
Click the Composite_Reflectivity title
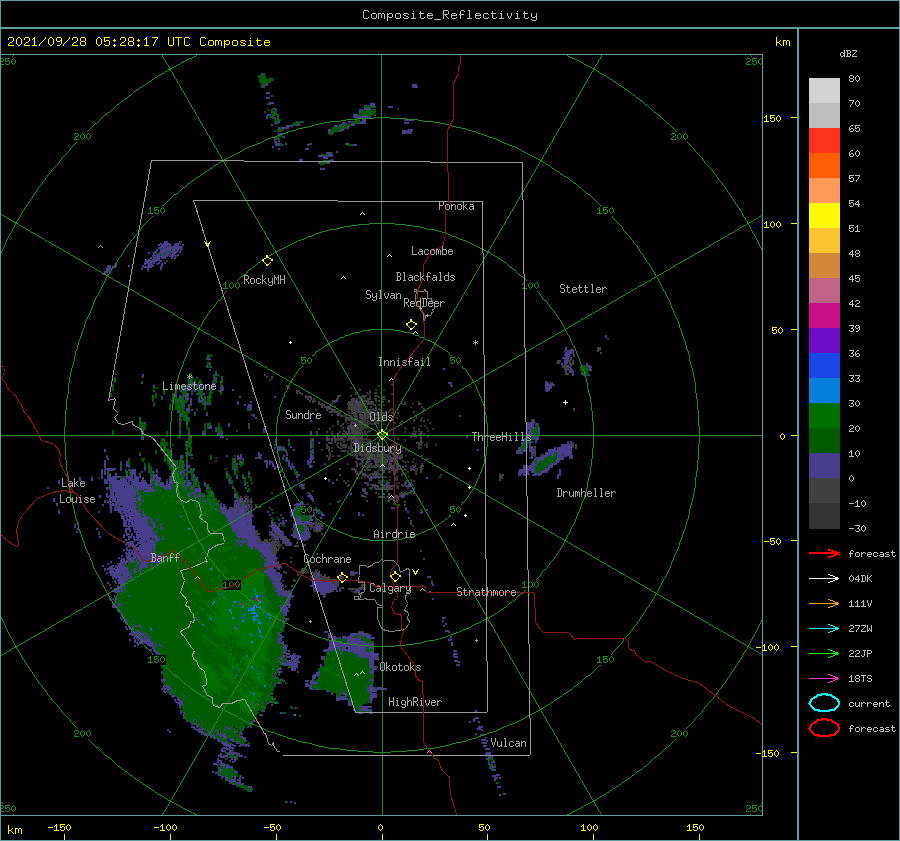pyautogui.click(x=449, y=15)
